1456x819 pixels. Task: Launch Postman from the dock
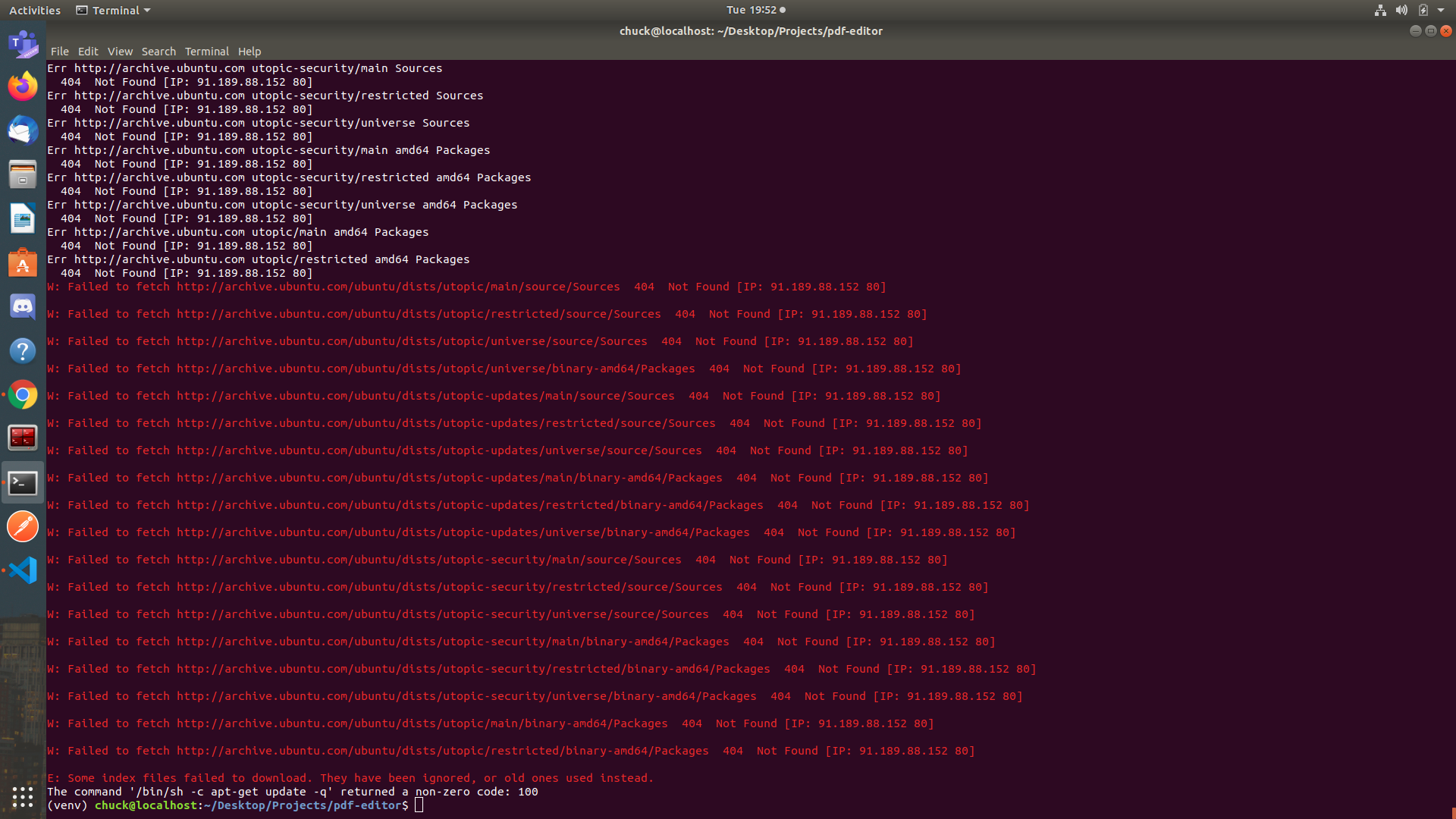click(x=23, y=526)
